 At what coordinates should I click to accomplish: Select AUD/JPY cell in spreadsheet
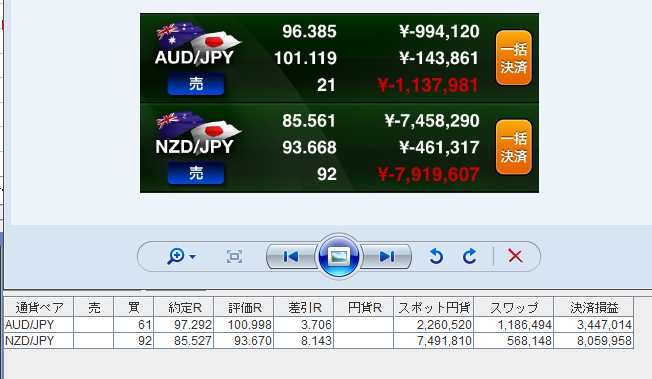click(39, 325)
